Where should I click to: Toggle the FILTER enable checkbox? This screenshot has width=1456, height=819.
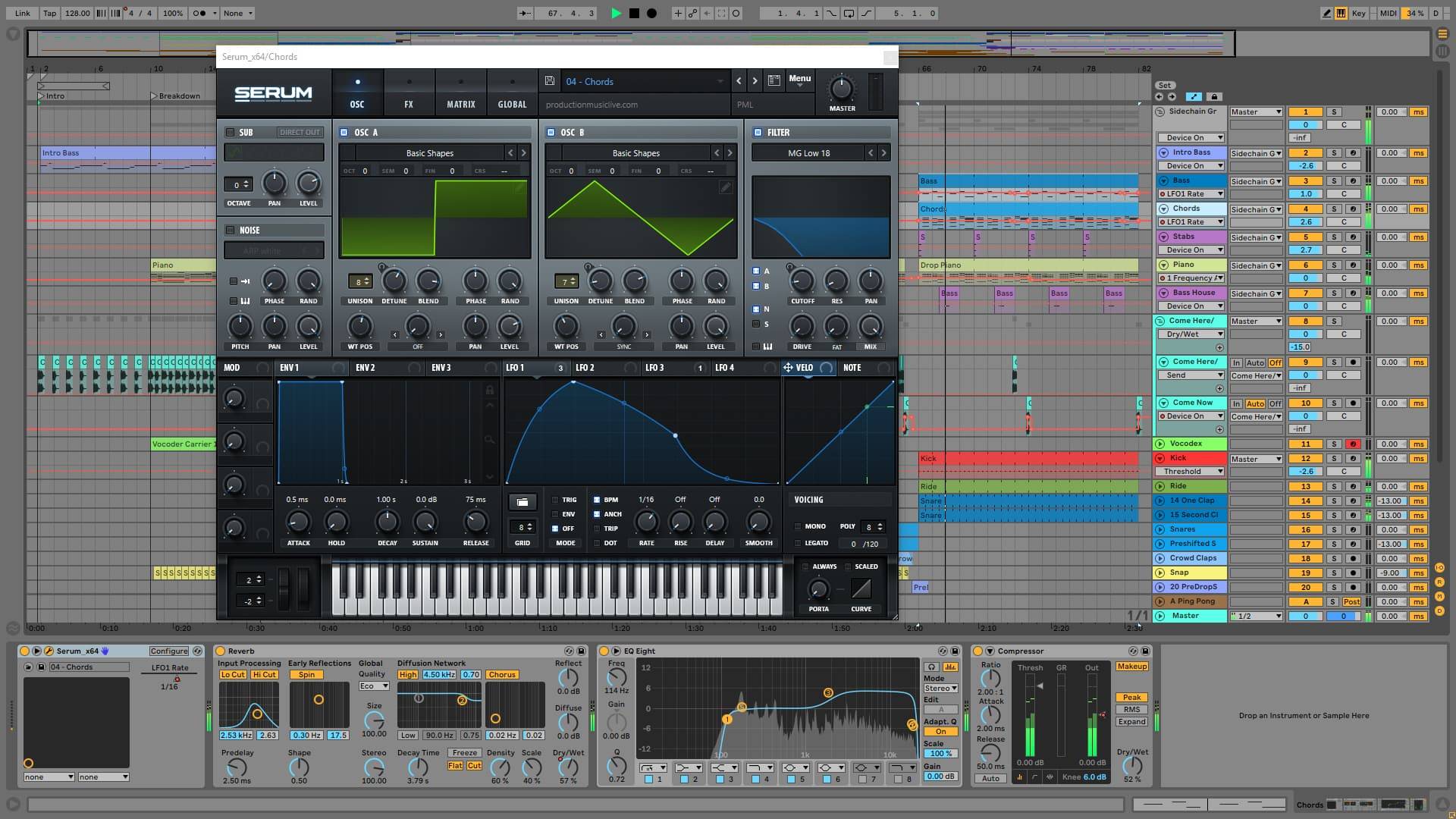[x=757, y=132]
